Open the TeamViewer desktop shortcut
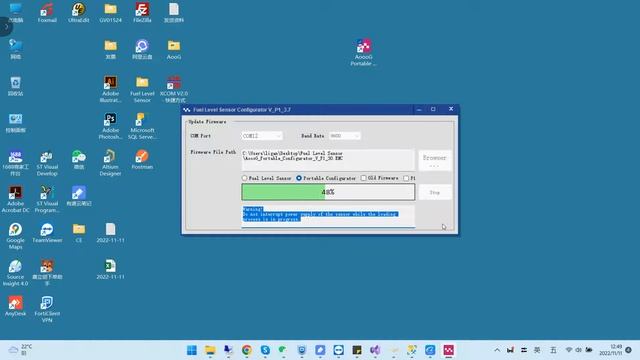This screenshot has height=360, width=640. point(47,233)
